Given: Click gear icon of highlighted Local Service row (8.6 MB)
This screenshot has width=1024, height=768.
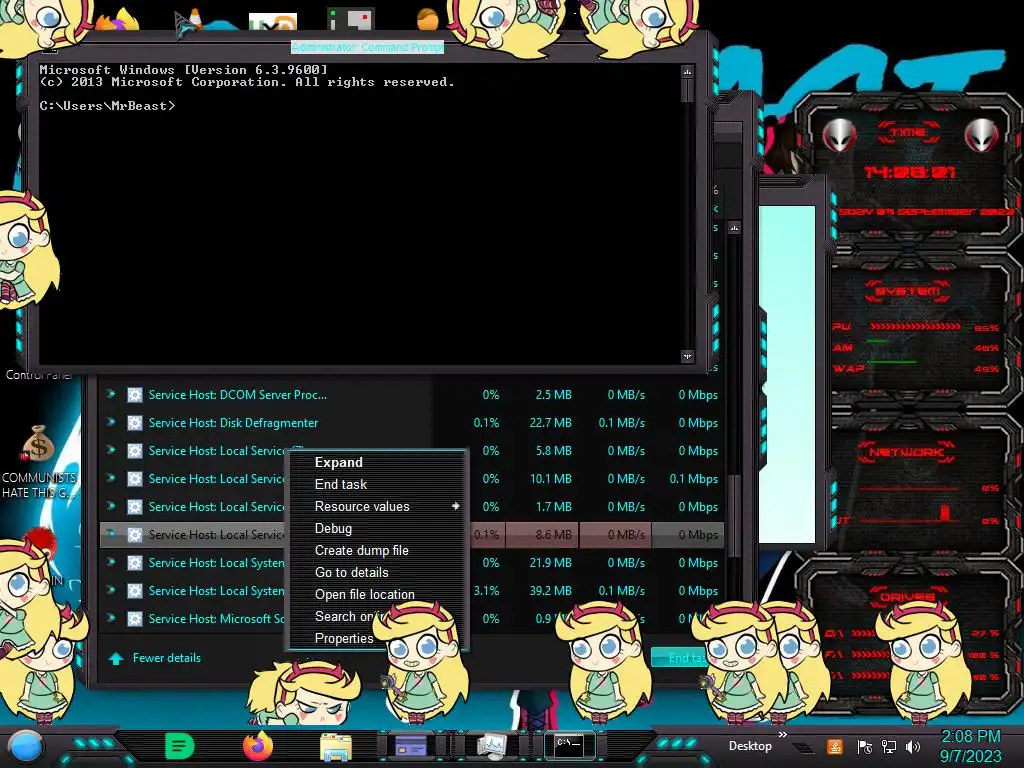Looking at the screenshot, I should point(135,535).
